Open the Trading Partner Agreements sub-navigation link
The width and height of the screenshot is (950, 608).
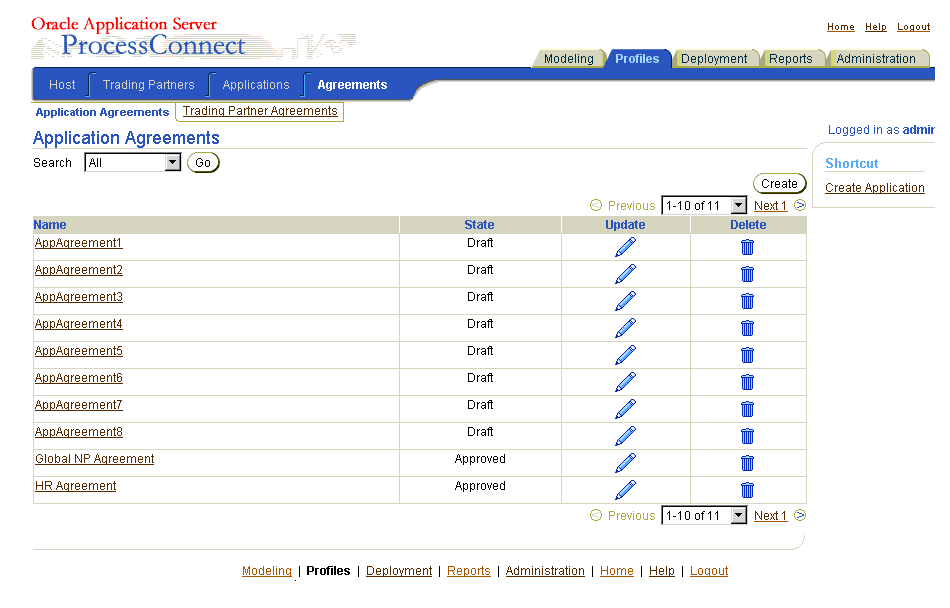[260, 111]
